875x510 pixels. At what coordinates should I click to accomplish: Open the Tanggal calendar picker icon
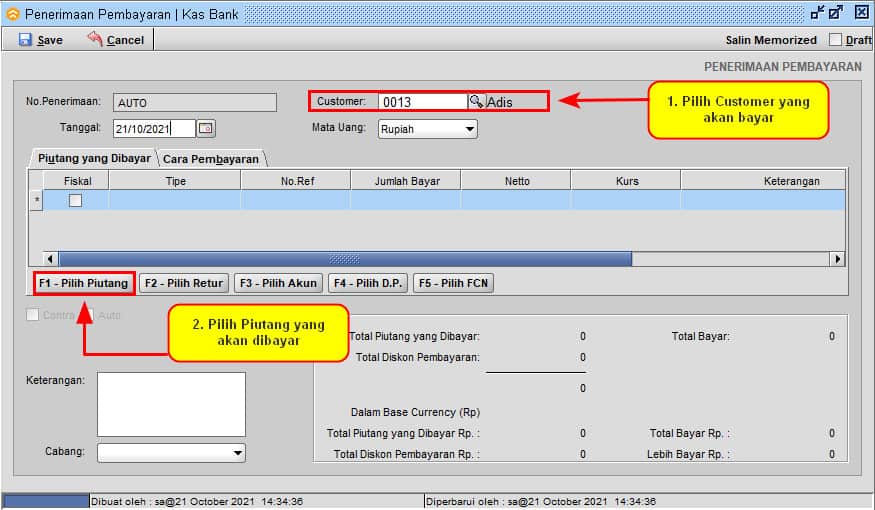coord(206,128)
